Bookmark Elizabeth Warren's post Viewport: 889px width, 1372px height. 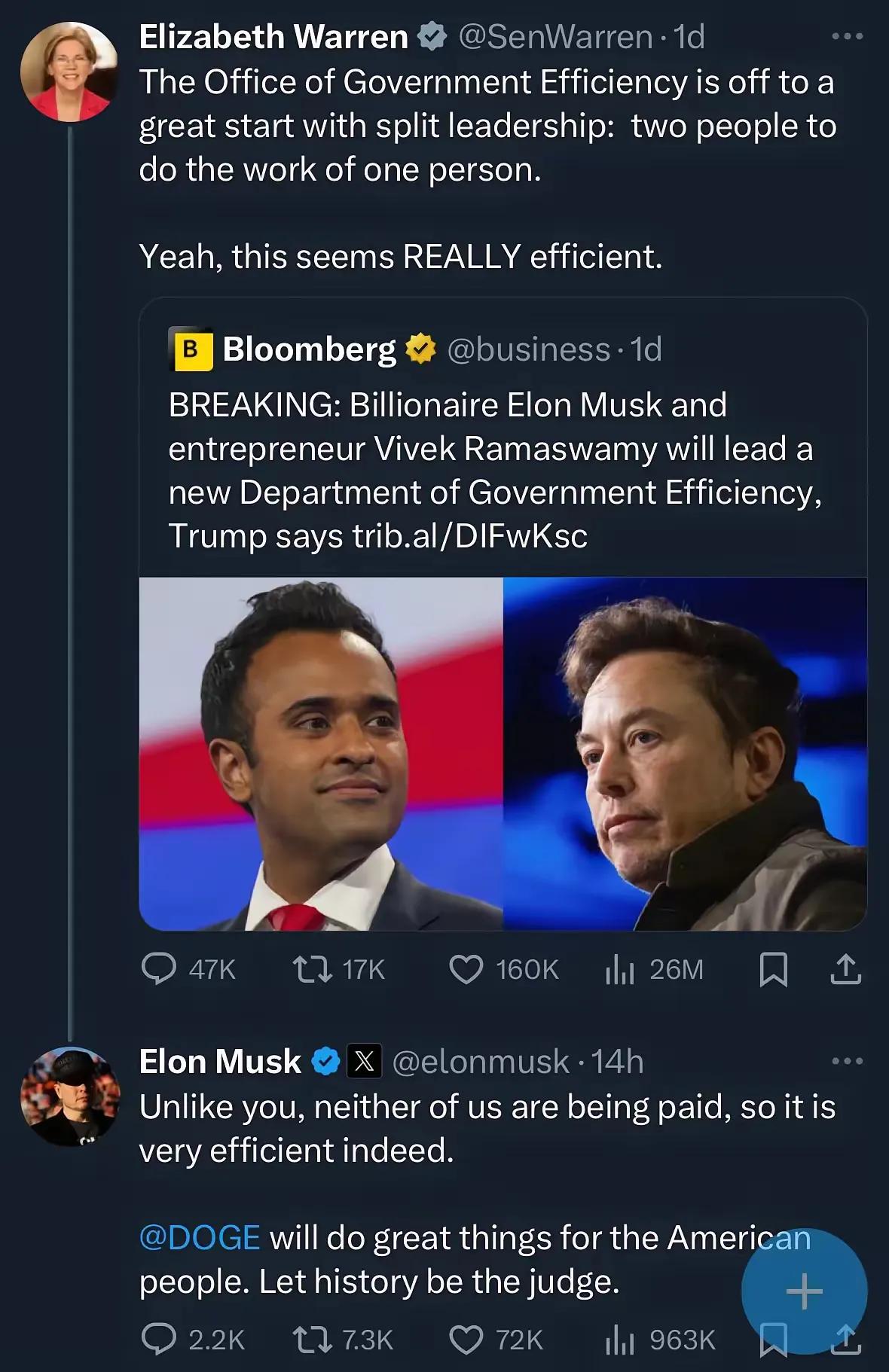point(774,969)
